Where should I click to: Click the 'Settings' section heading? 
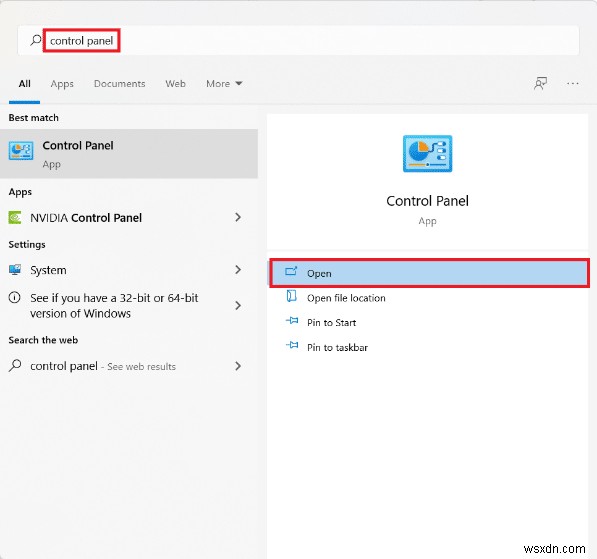(27, 244)
